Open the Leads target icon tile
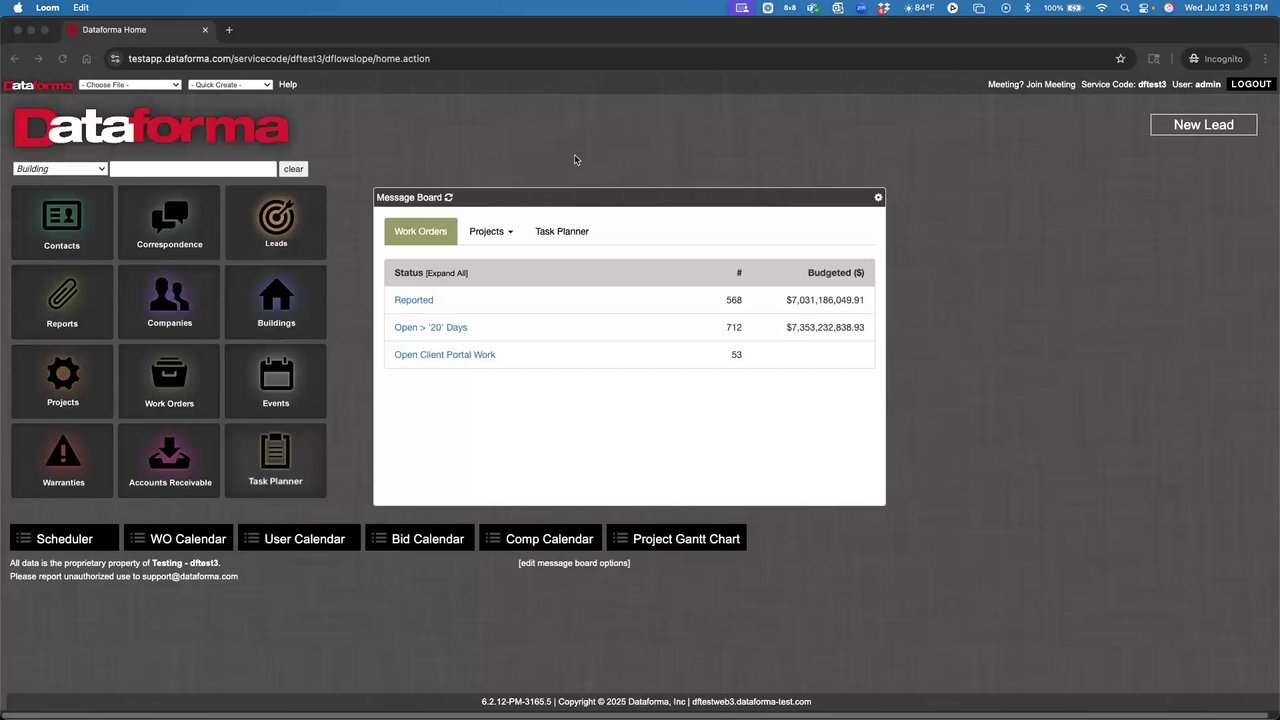Image resolution: width=1280 pixels, height=720 pixels. pos(276,222)
